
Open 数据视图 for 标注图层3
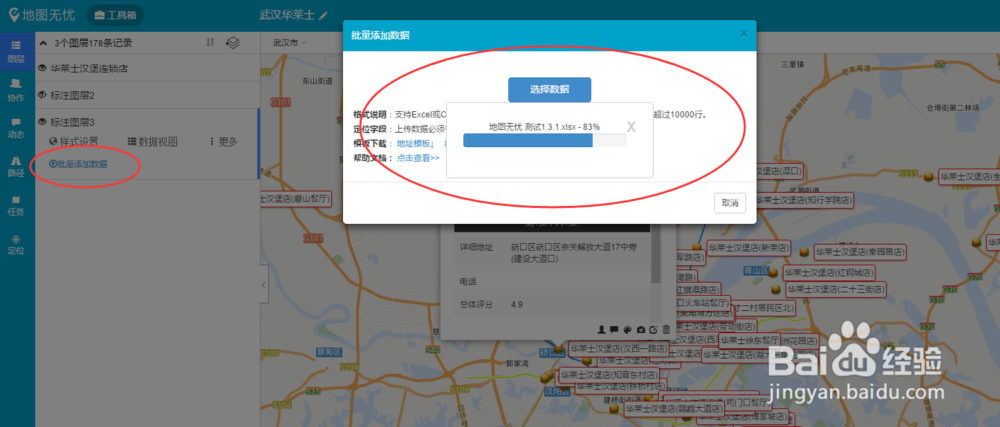tap(152, 141)
